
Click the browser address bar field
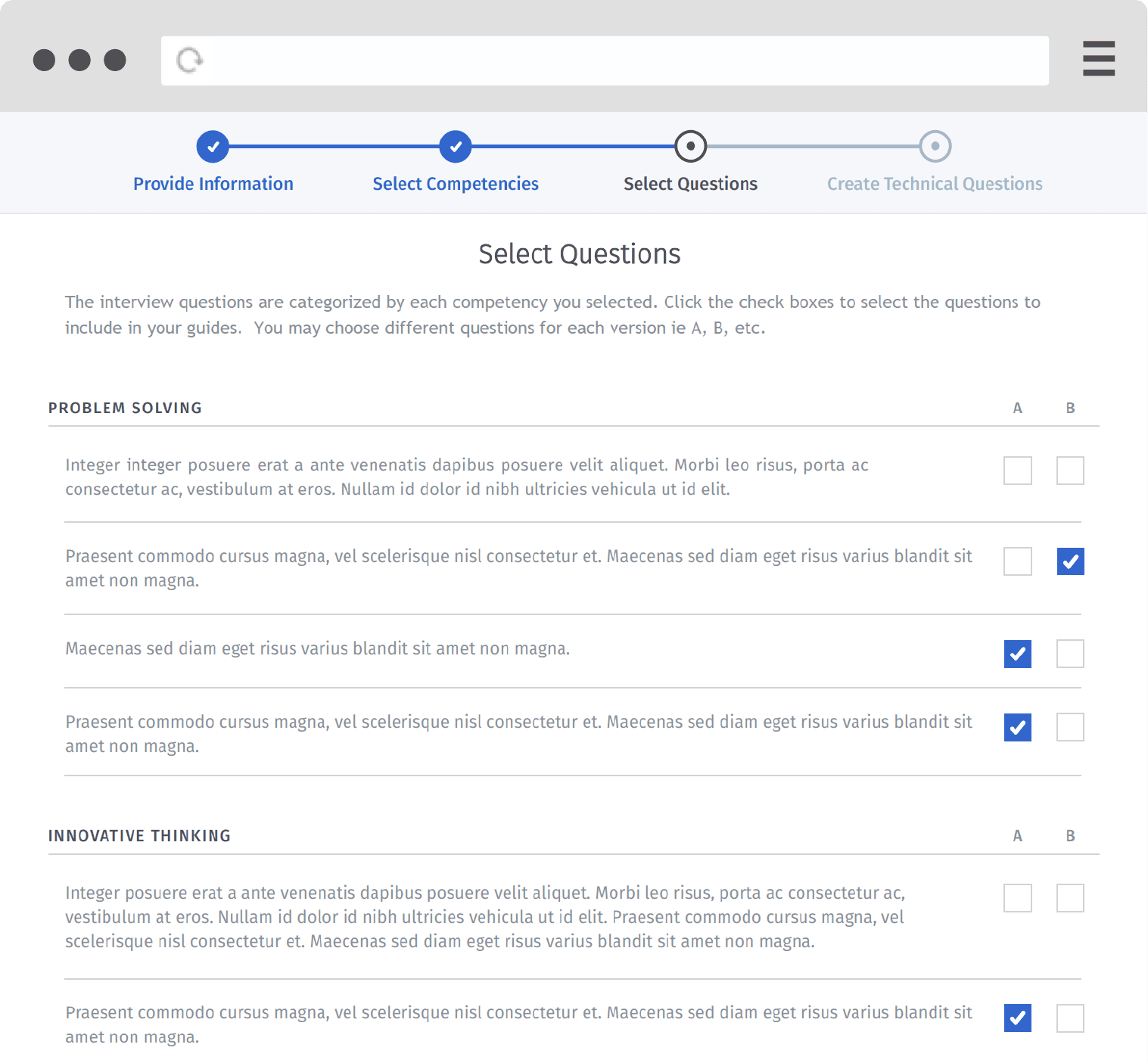(605, 61)
